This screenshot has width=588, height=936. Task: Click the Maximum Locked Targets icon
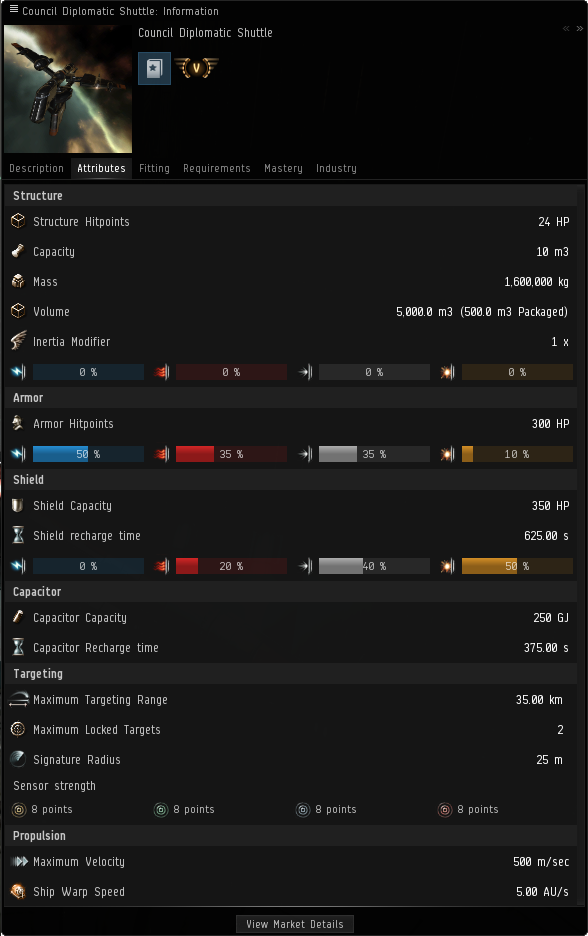click(18, 729)
